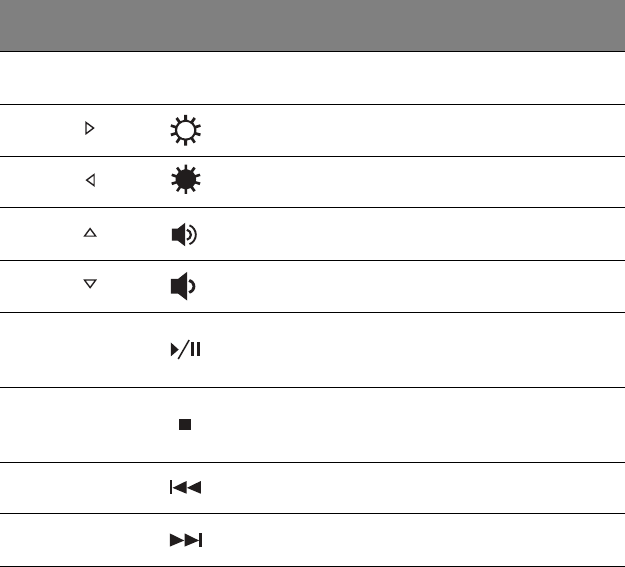Select the downward-pointing triangle arrow
Screen dimensions: 625x567
(x=89, y=285)
